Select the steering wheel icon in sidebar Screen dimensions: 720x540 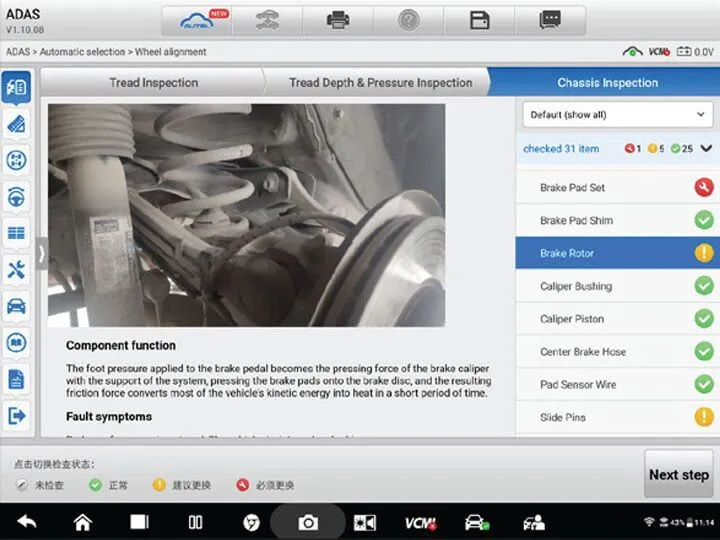pos(16,196)
